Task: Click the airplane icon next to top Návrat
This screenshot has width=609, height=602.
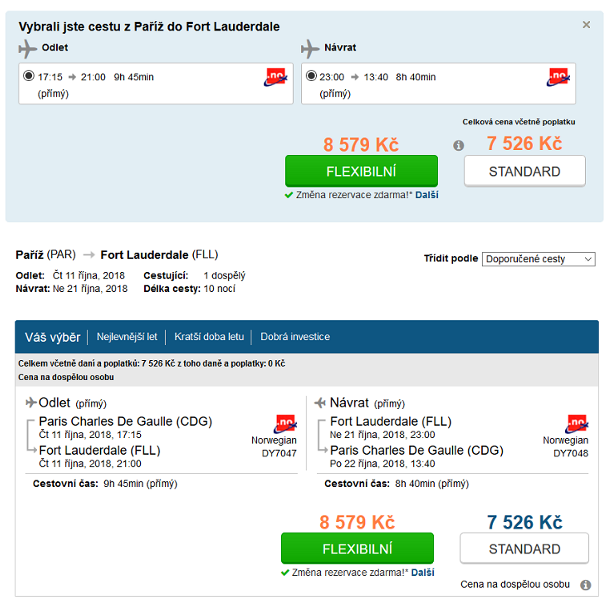Action: 310,49
